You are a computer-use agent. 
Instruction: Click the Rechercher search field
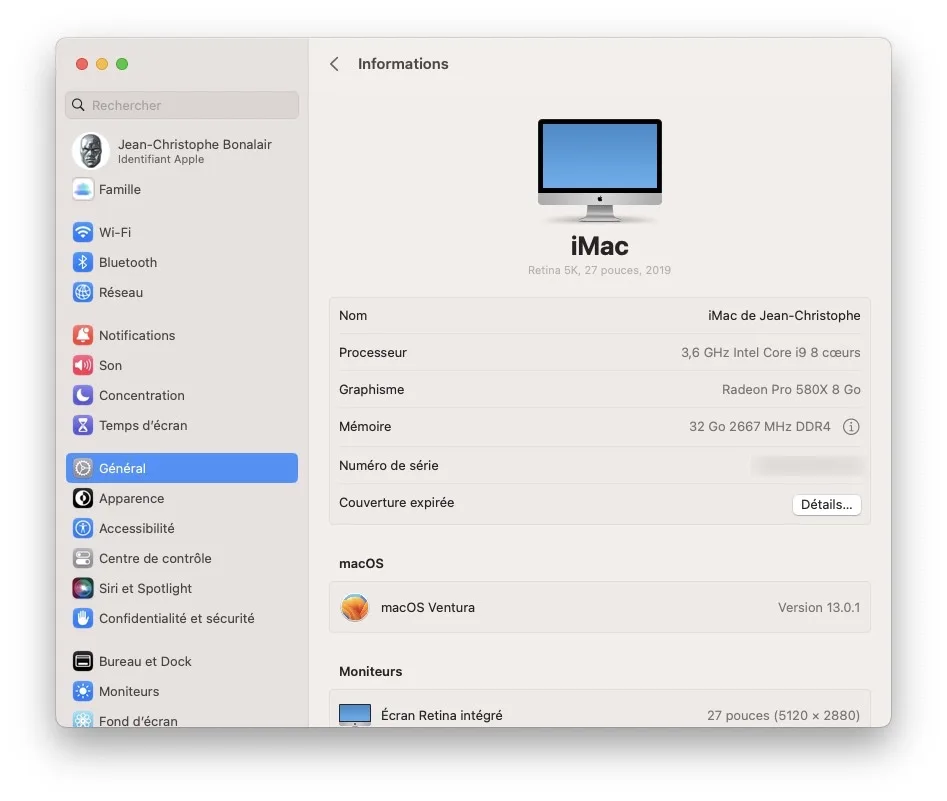click(x=182, y=105)
